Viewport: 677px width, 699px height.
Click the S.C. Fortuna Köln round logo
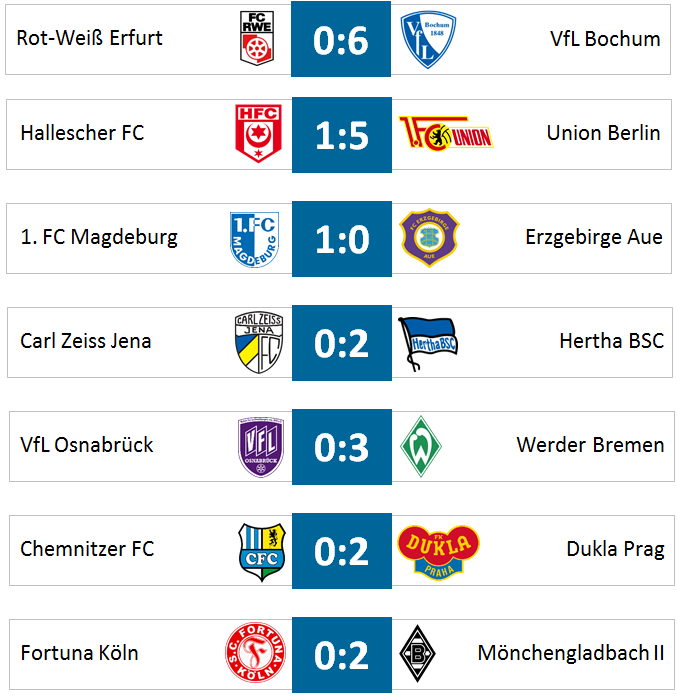coord(255,652)
